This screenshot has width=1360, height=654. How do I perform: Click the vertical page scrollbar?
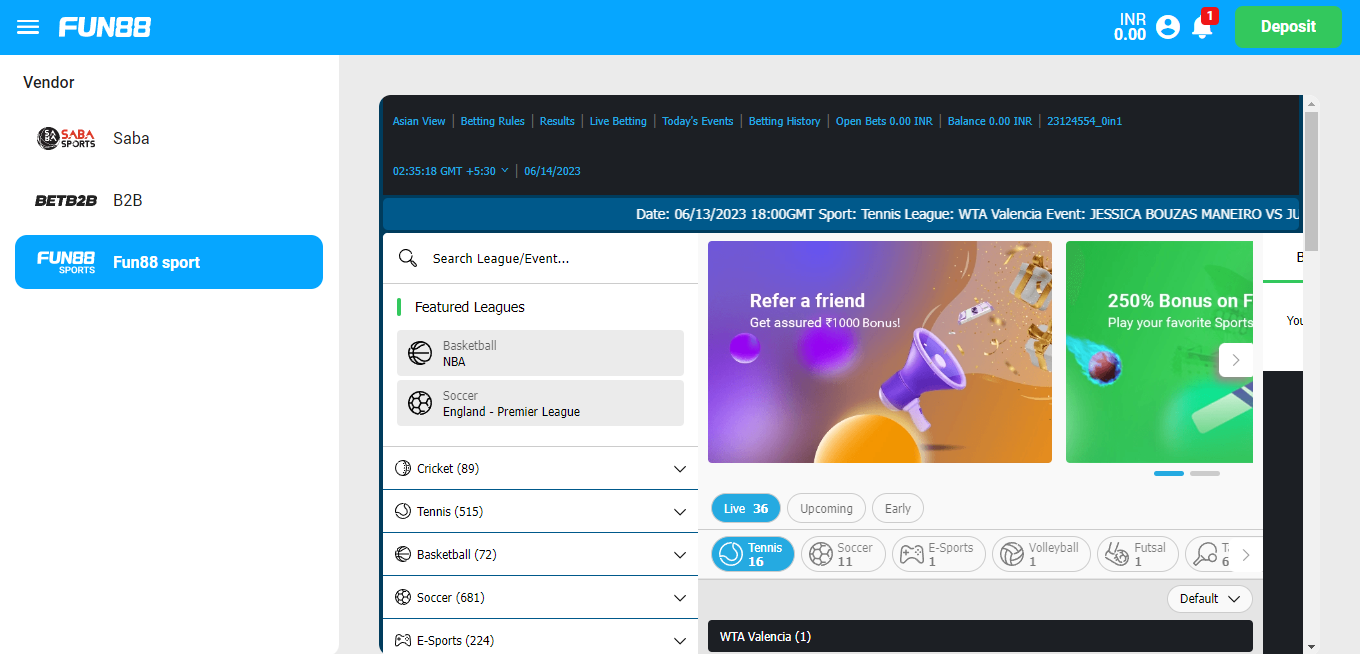point(1312,180)
